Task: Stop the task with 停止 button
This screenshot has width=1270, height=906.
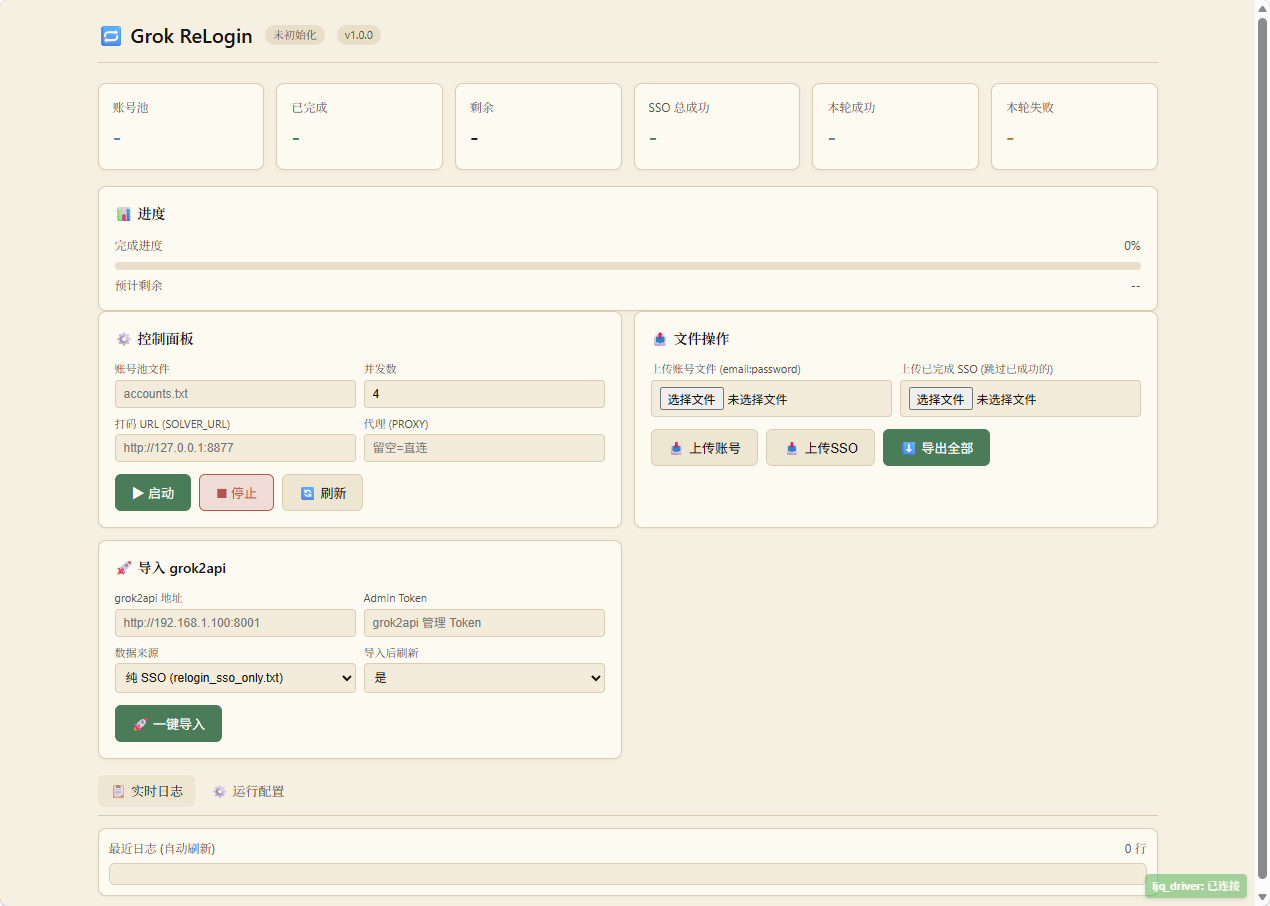Action: pyautogui.click(x=236, y=493)
